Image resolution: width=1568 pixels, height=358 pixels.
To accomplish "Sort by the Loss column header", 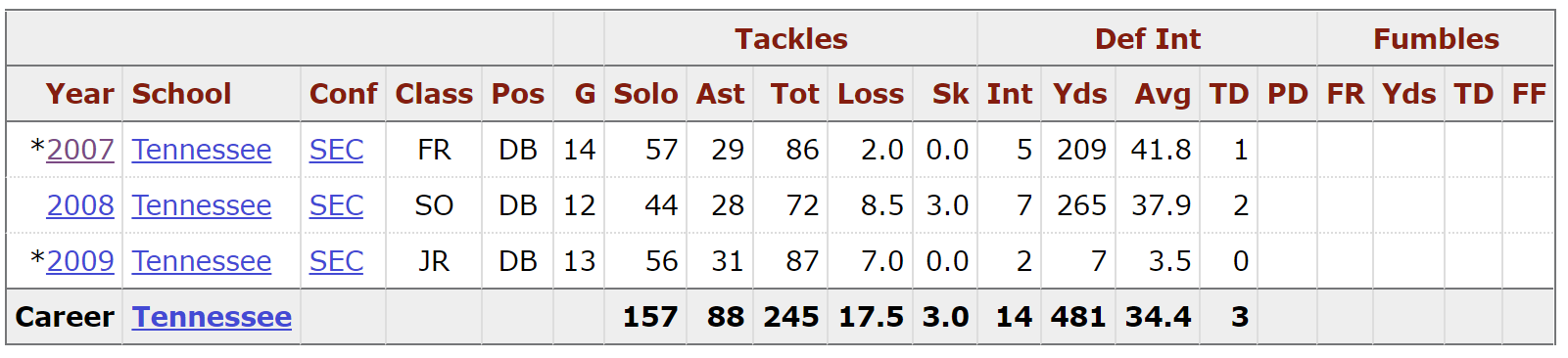I will 871,94.
